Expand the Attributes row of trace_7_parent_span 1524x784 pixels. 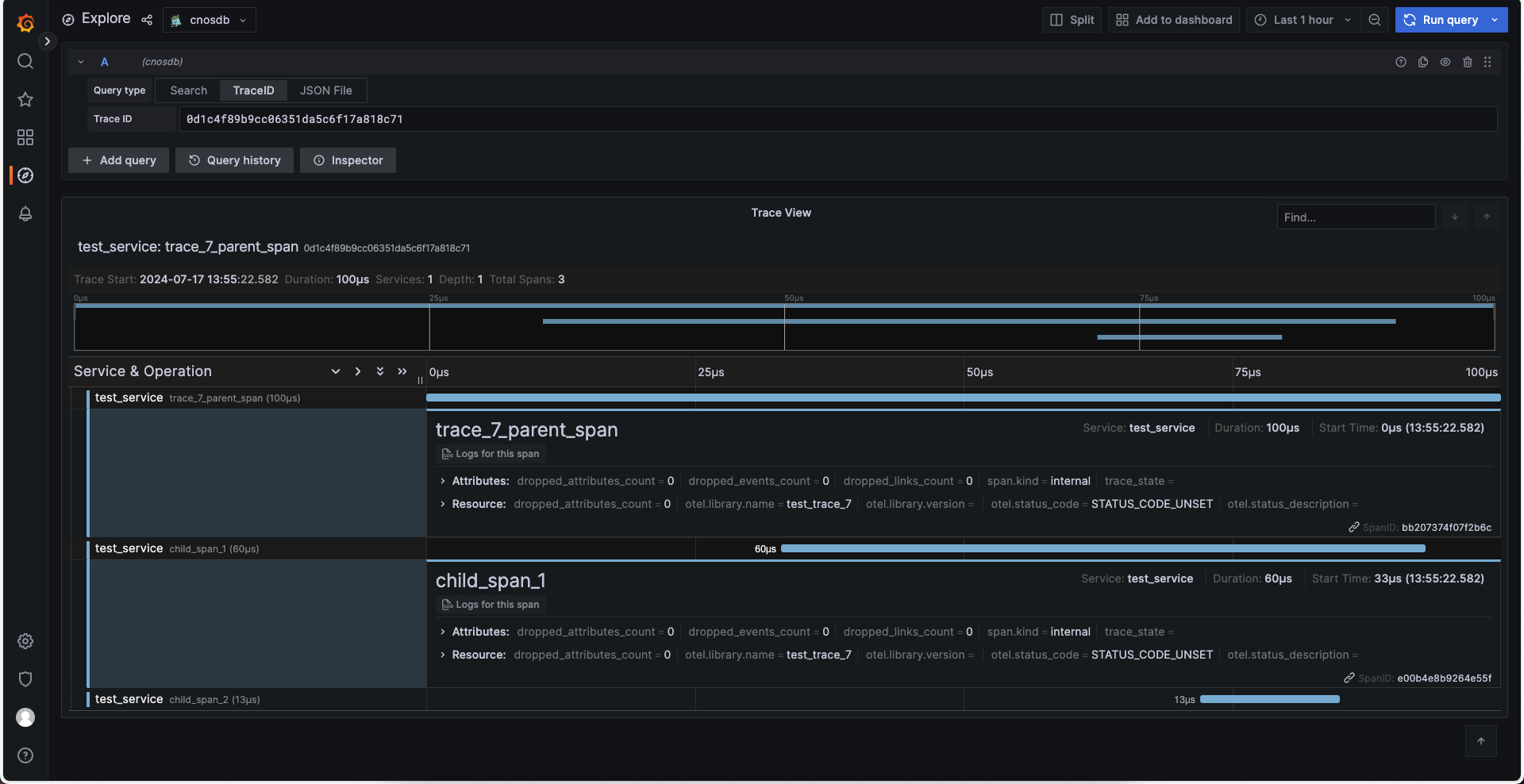coord(443,481)
